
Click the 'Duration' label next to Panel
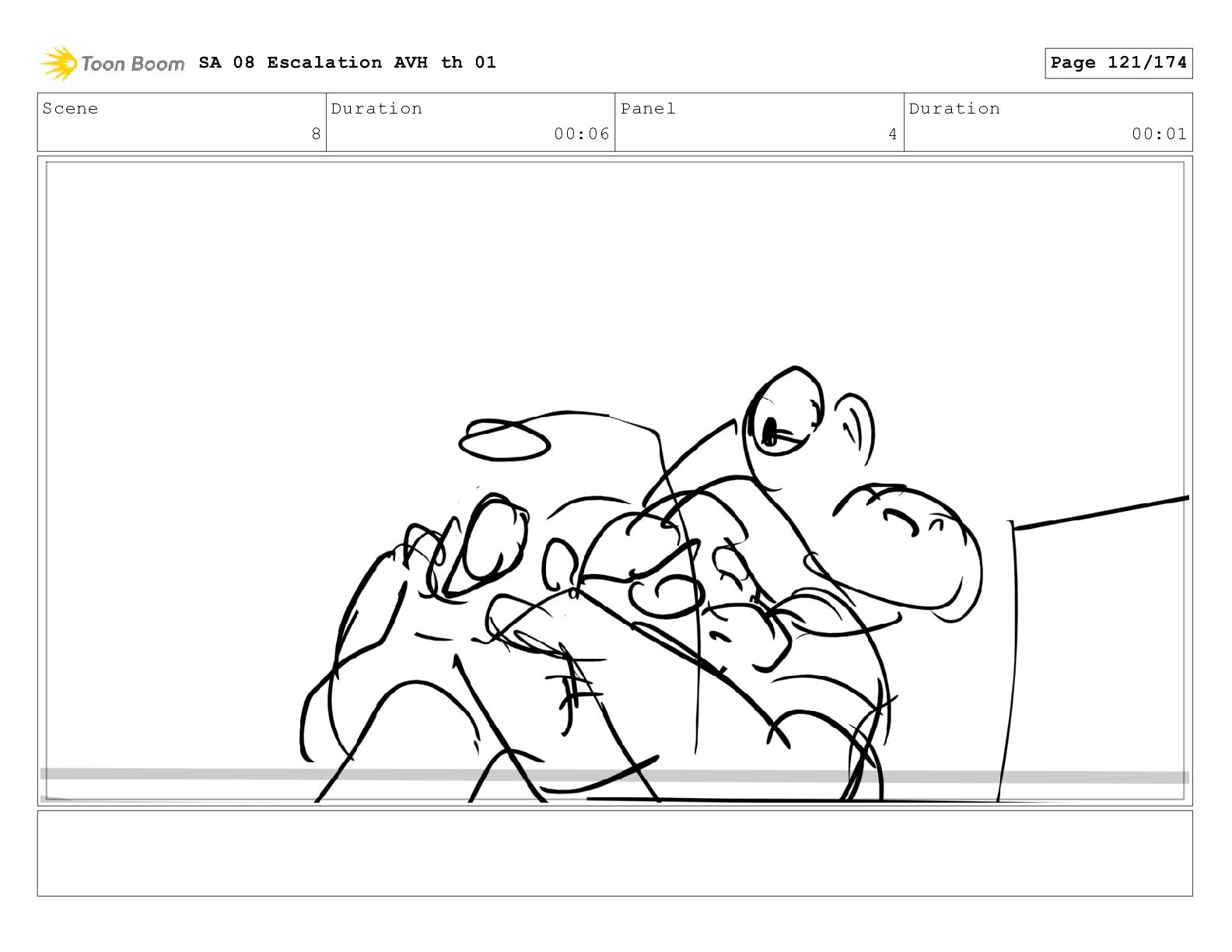tap(954, 109)
